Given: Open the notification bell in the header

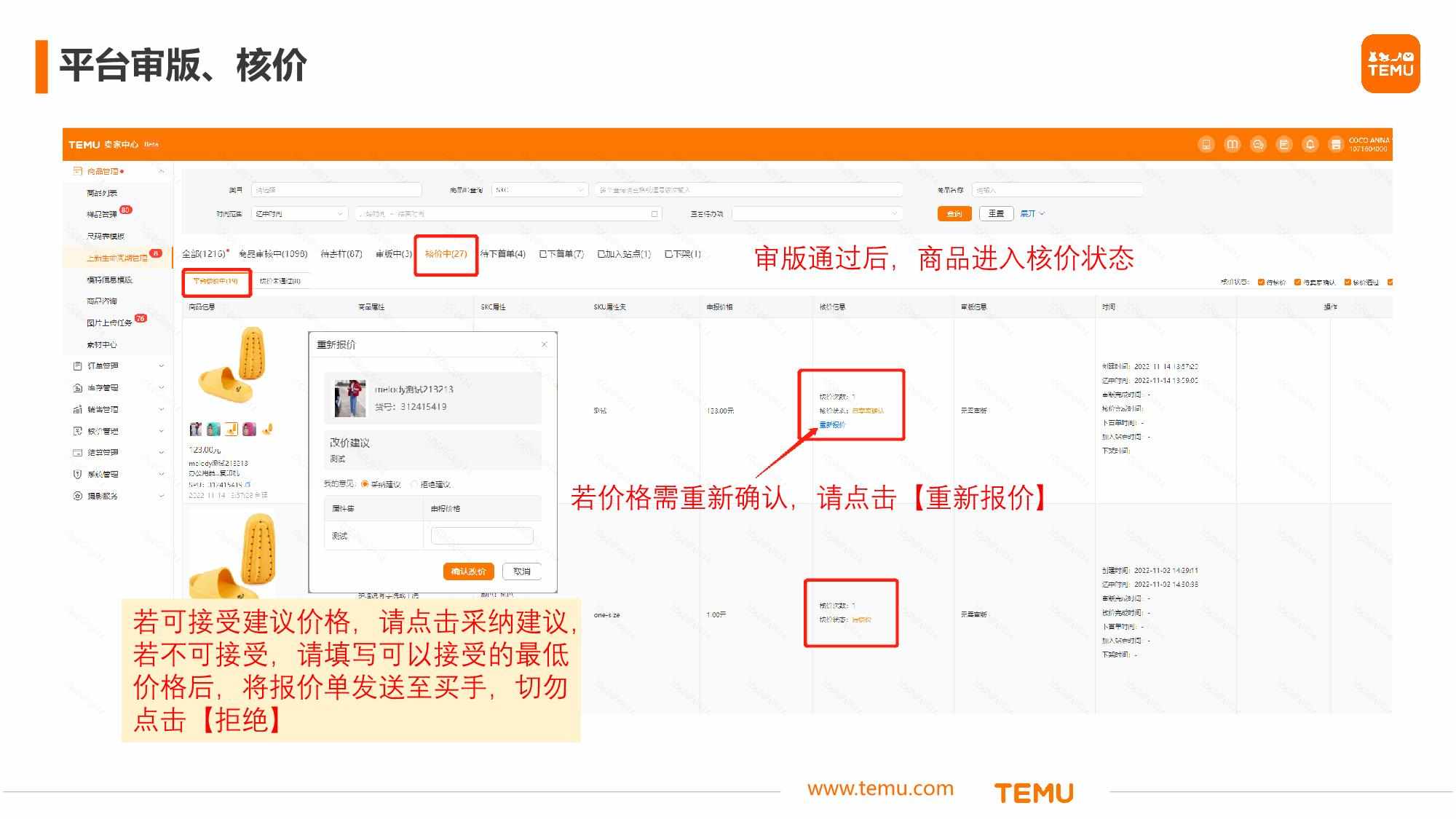Looking at the screenshot, I should [x=1310, y=144].
